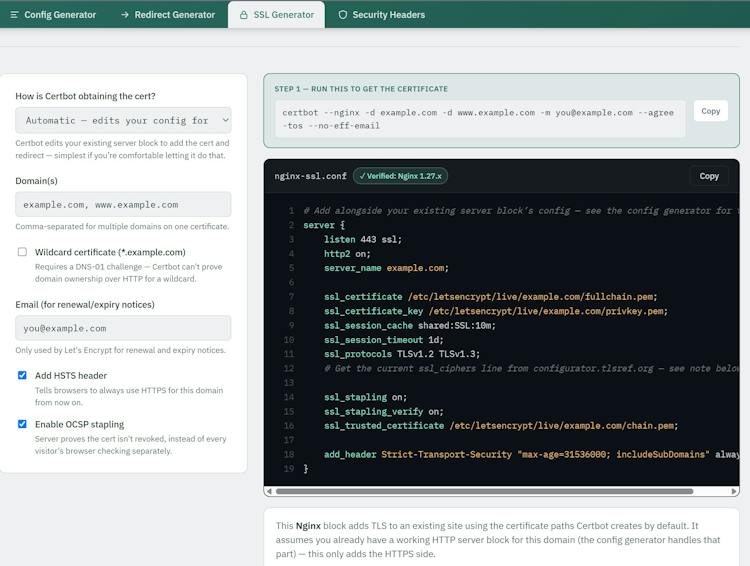
Task: Click the ssl_trusted_certificate chain.pem line
Action: click(x=501, y=426)
